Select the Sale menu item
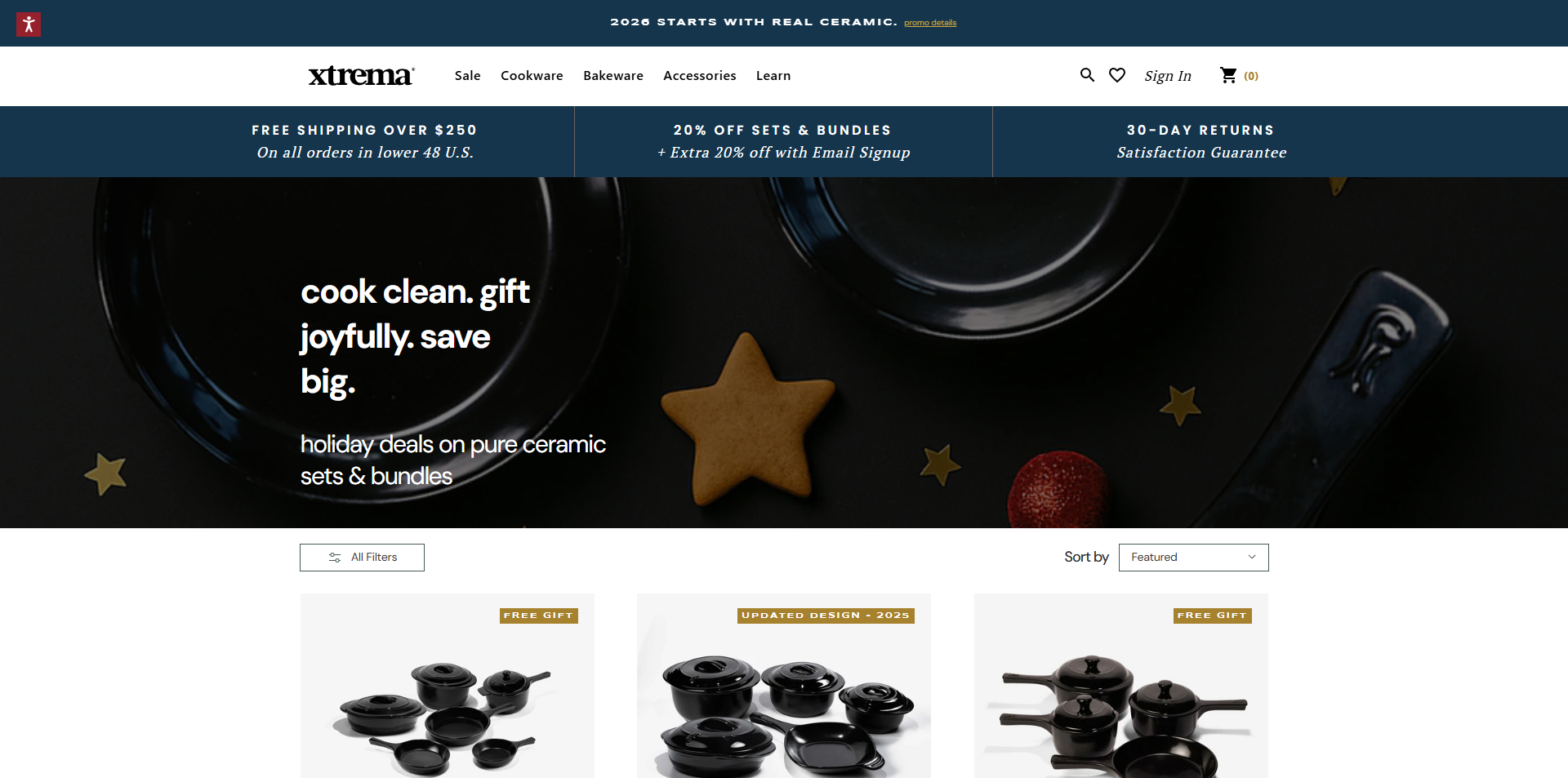 pos(468,76)
